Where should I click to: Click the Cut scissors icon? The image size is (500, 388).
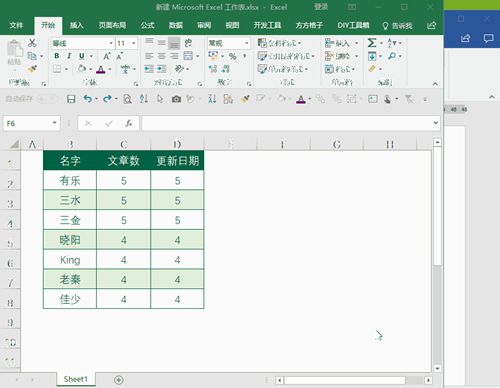pos(32,43)
